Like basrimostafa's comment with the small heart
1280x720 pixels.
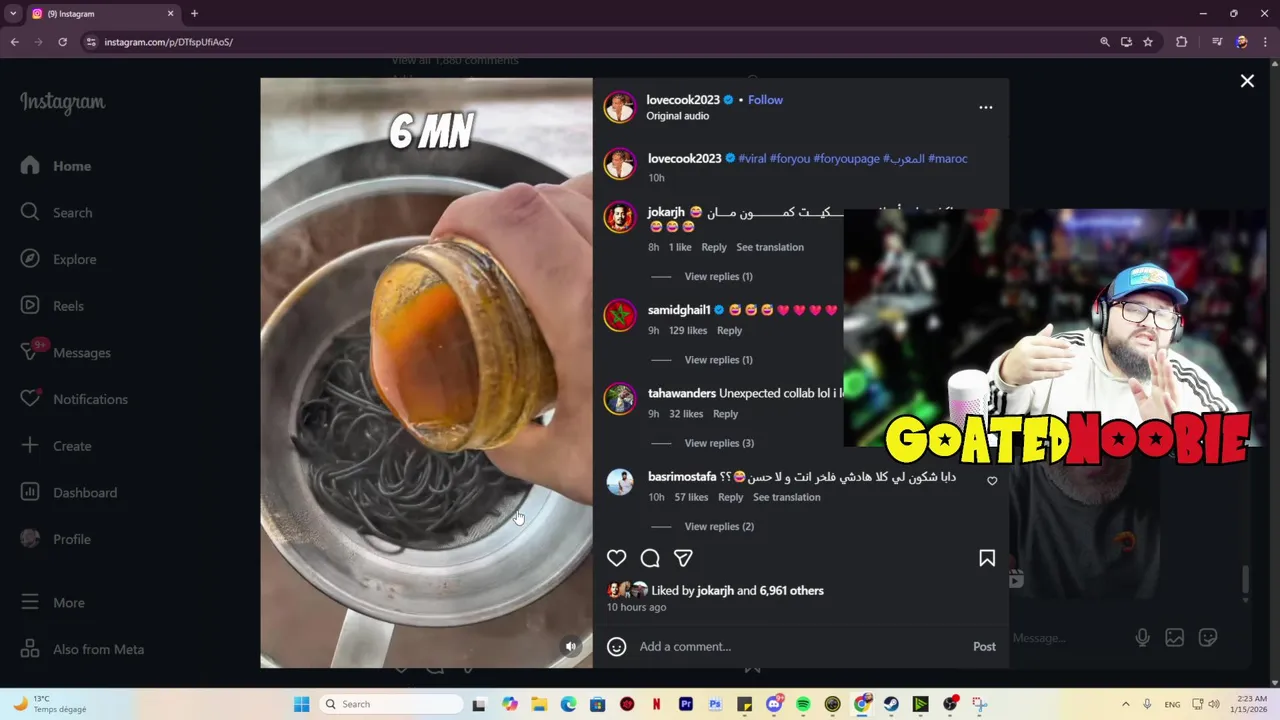pyautogui.click(x=992, y=481)
